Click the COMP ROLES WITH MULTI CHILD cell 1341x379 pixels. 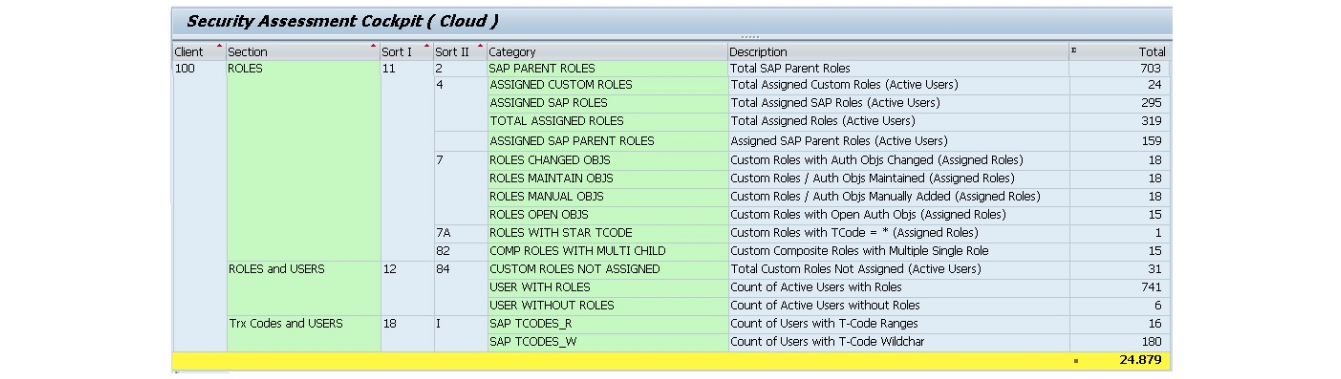pos(607,250)
